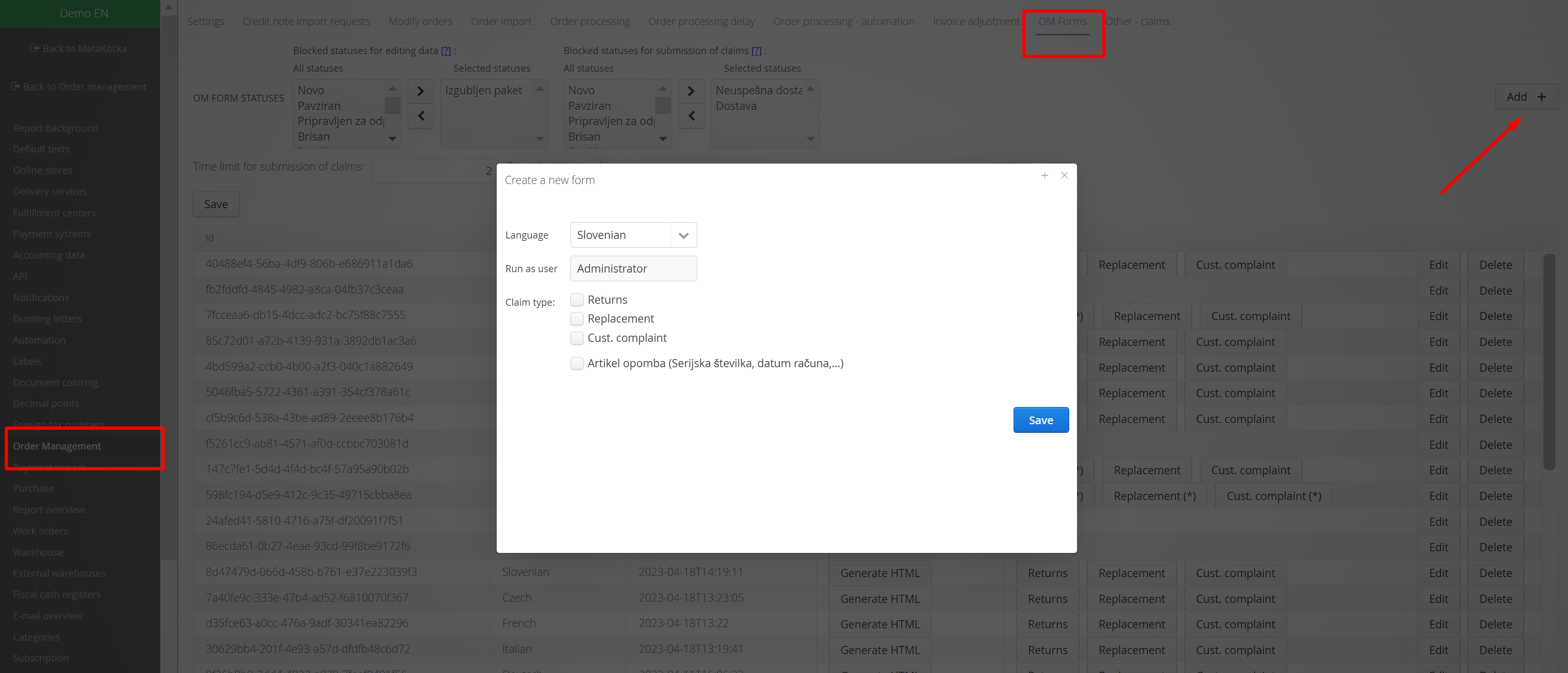Tick the Cust. complaint checkbox
This screenshot has height=673, width=1568.
coord(577,338)
